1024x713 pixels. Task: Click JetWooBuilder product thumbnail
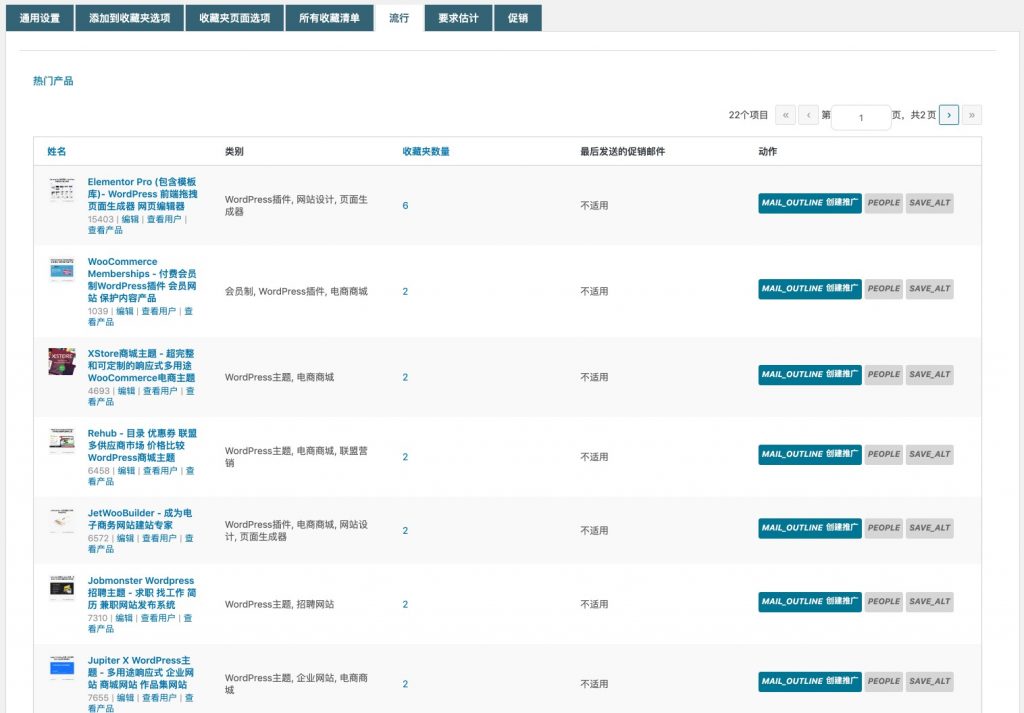pos(62,521)
